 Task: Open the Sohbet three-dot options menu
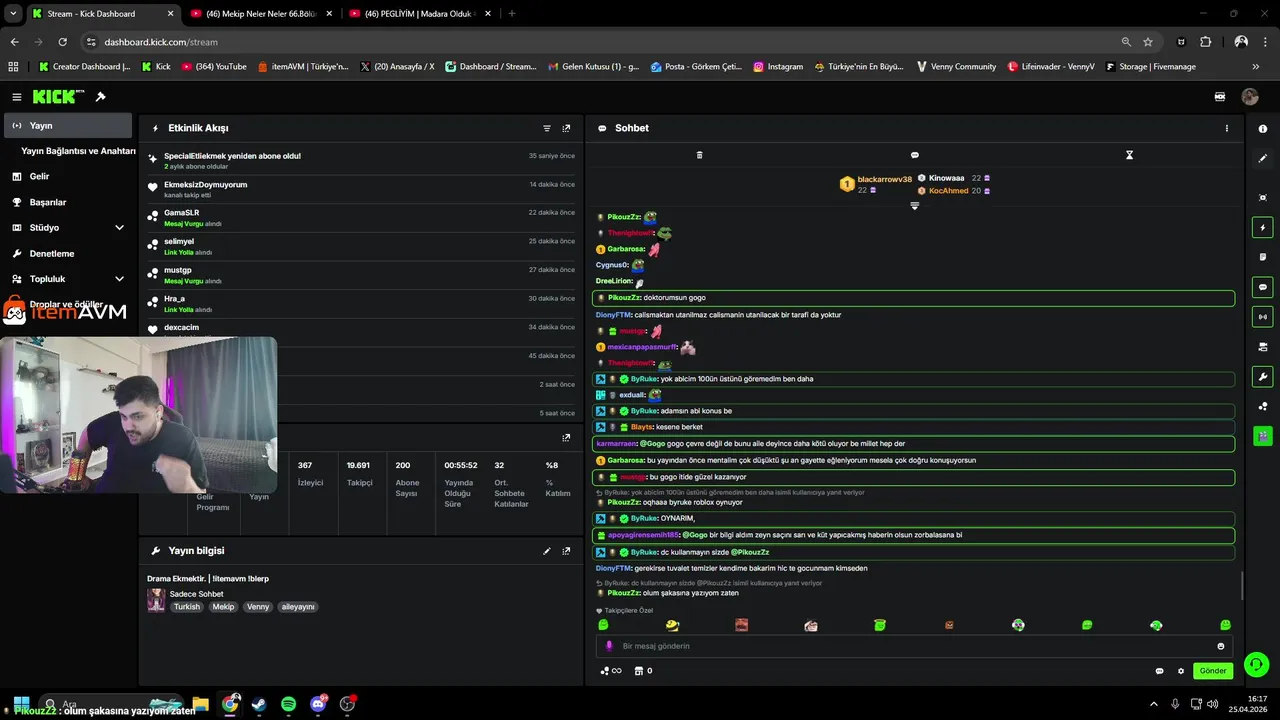coord(1227,128)
